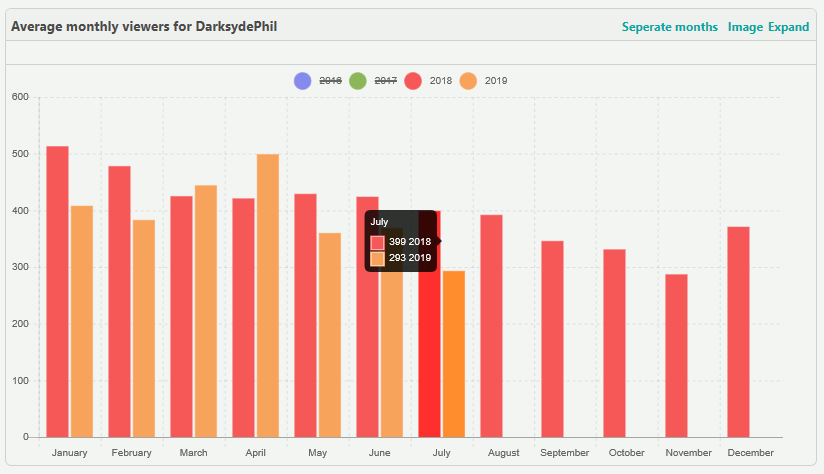Click the September axis label
The height and width of the screenshot is (474, 824).
(x=565, y=452)
